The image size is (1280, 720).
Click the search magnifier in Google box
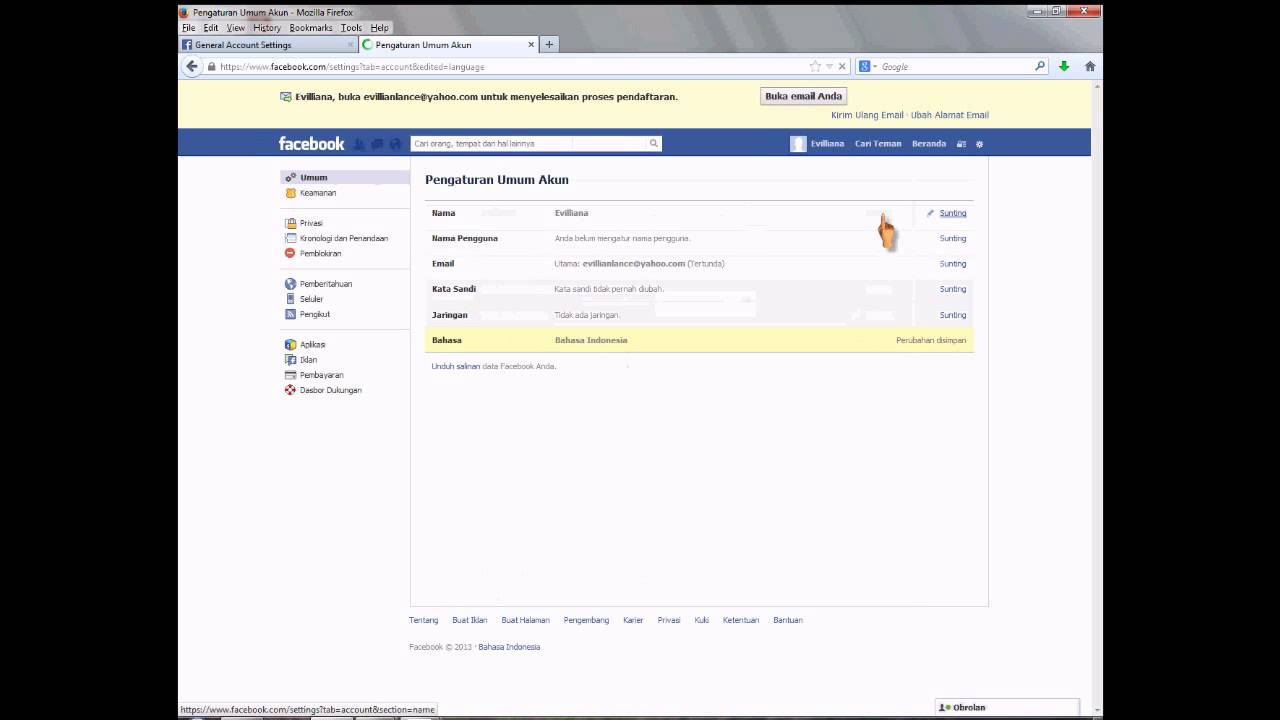tap(1040, 66)
